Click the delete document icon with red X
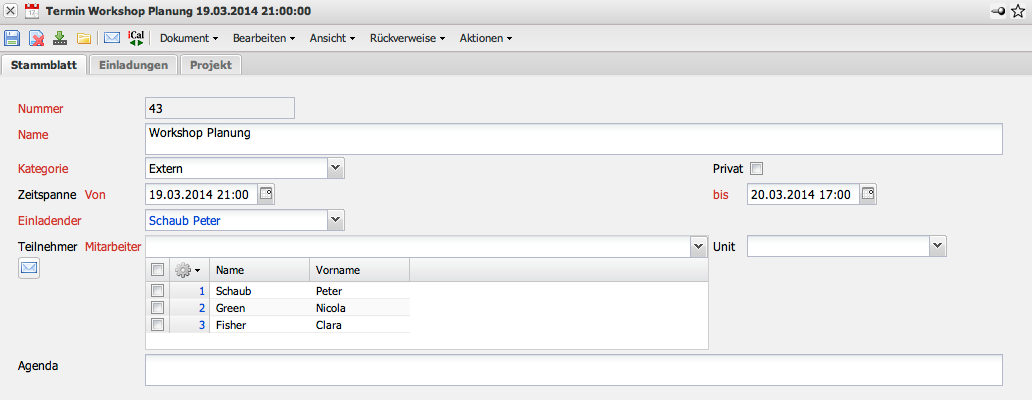Image resolution: width=1032 pixels, height=400 pixels. (x=36, y=38)
